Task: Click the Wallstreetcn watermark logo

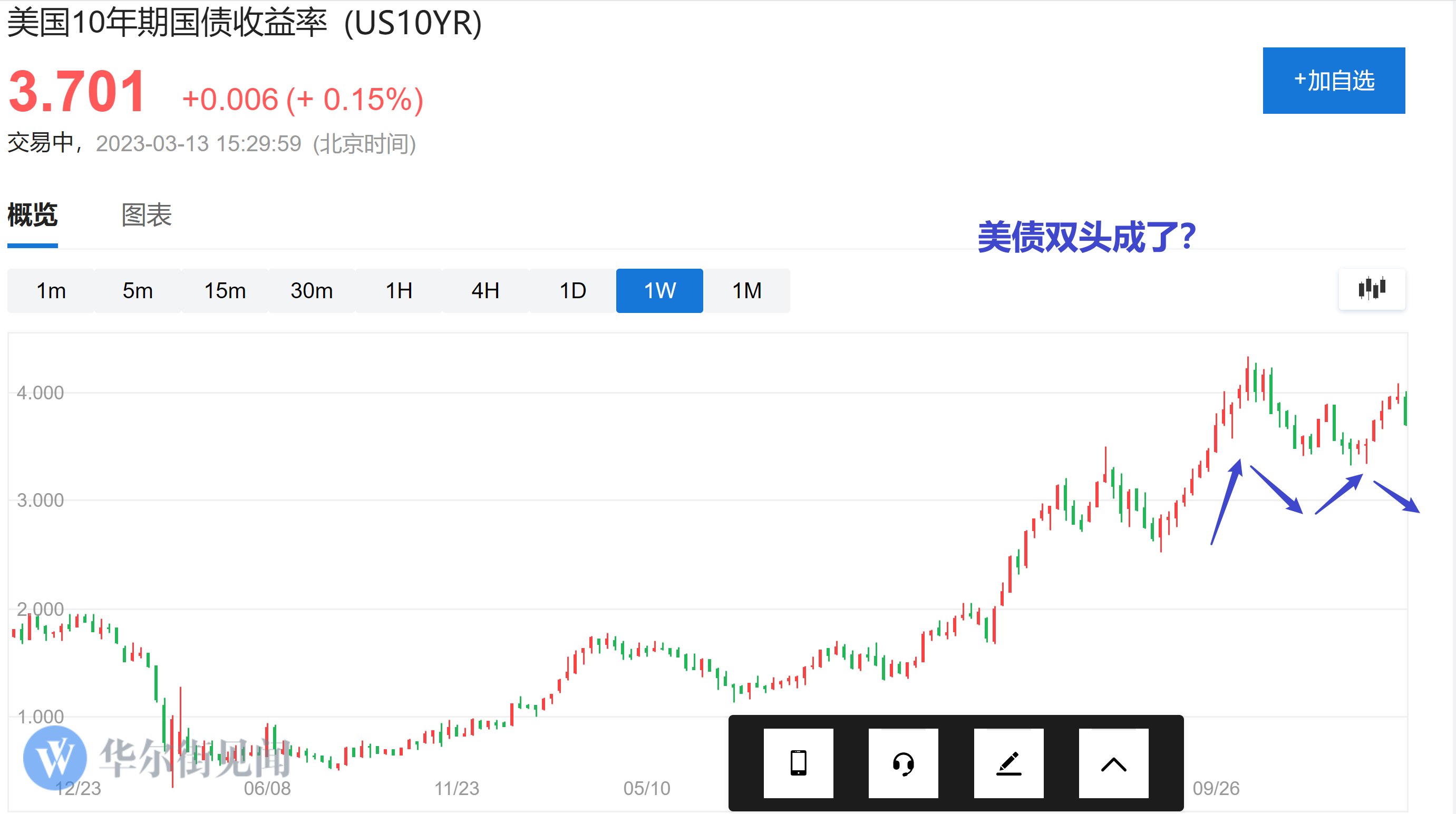Action: 55,758
